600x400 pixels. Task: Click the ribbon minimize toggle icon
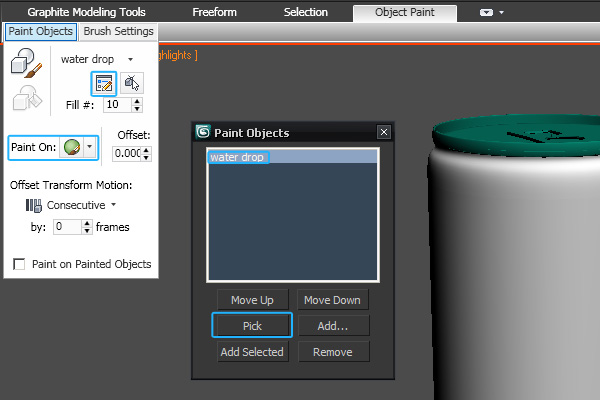click(486, 13)
